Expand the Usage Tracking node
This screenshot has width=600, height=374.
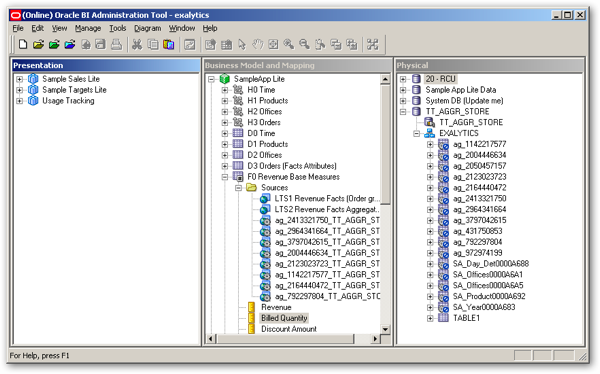19,101
